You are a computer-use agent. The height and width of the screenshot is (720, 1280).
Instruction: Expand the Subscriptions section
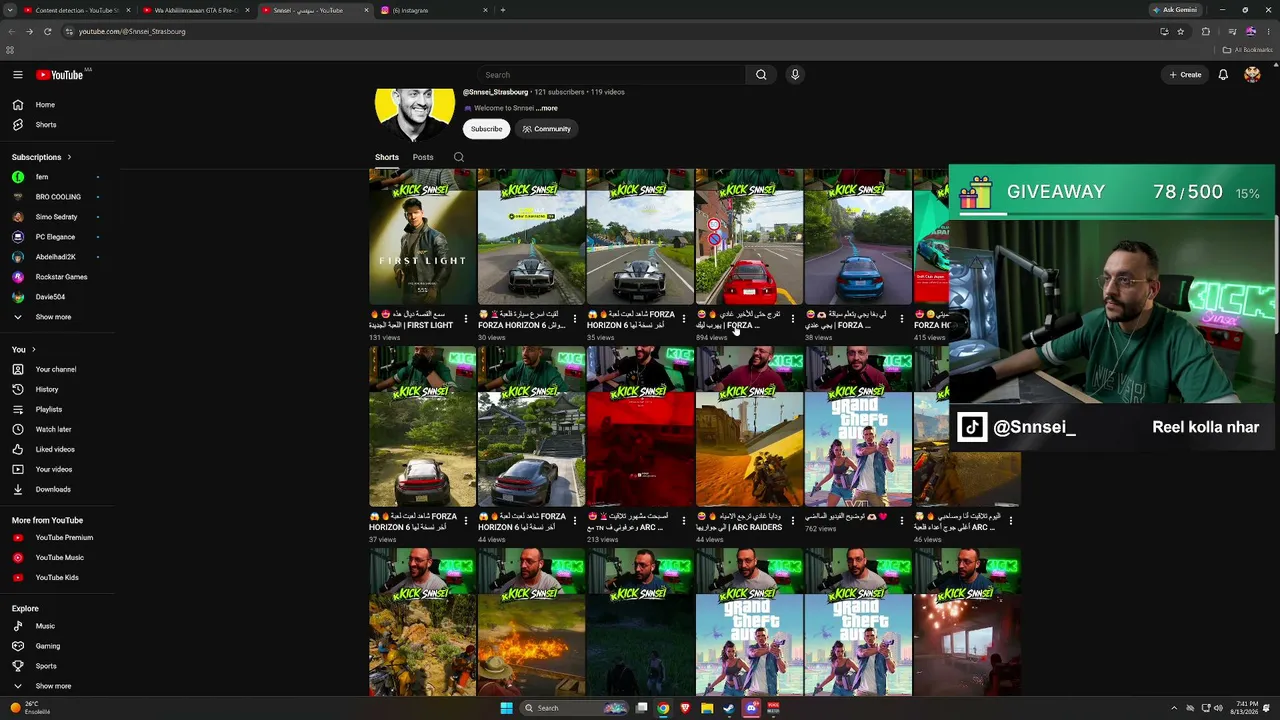(41, 157)
